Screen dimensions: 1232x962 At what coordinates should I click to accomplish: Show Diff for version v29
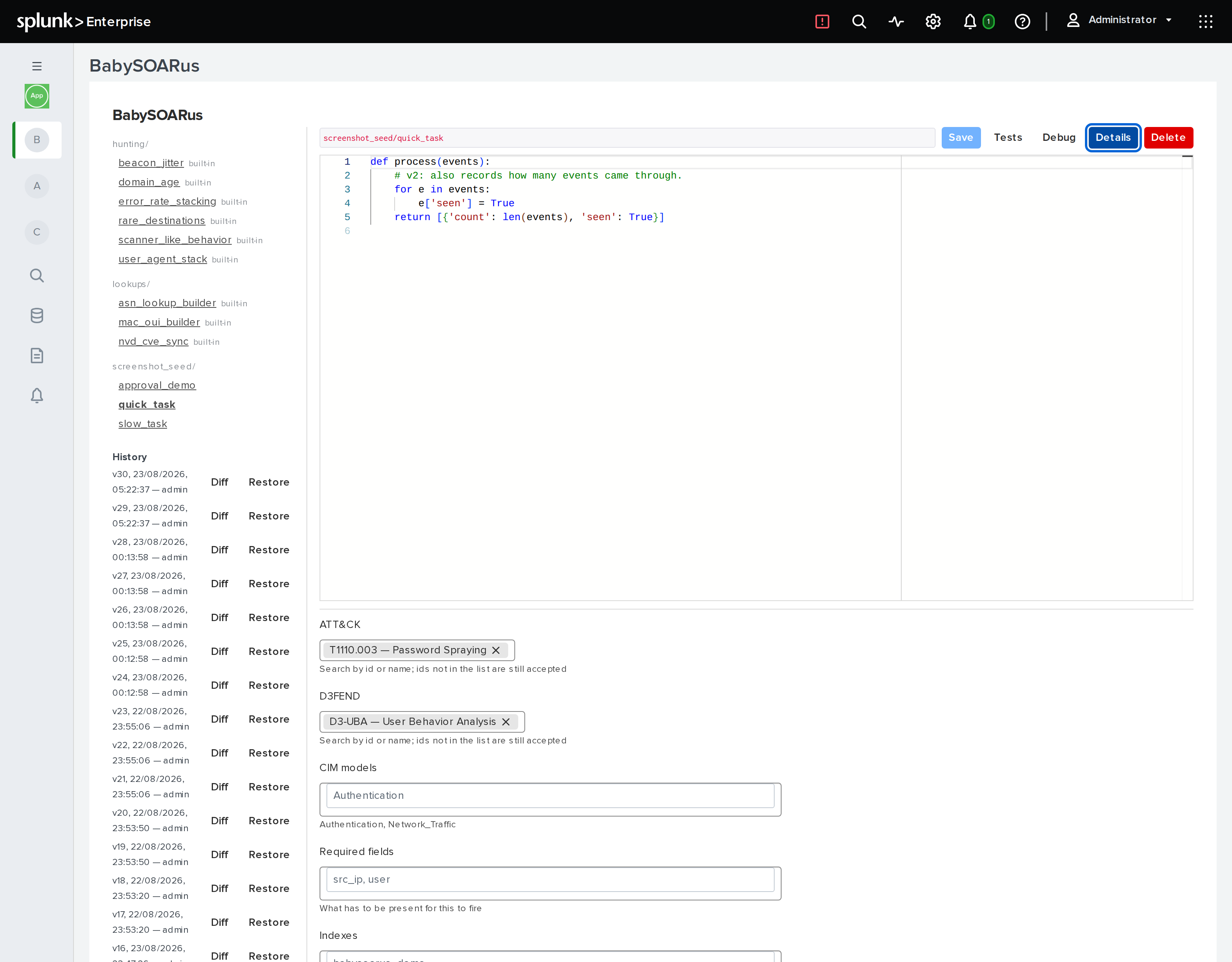point(219,516)
